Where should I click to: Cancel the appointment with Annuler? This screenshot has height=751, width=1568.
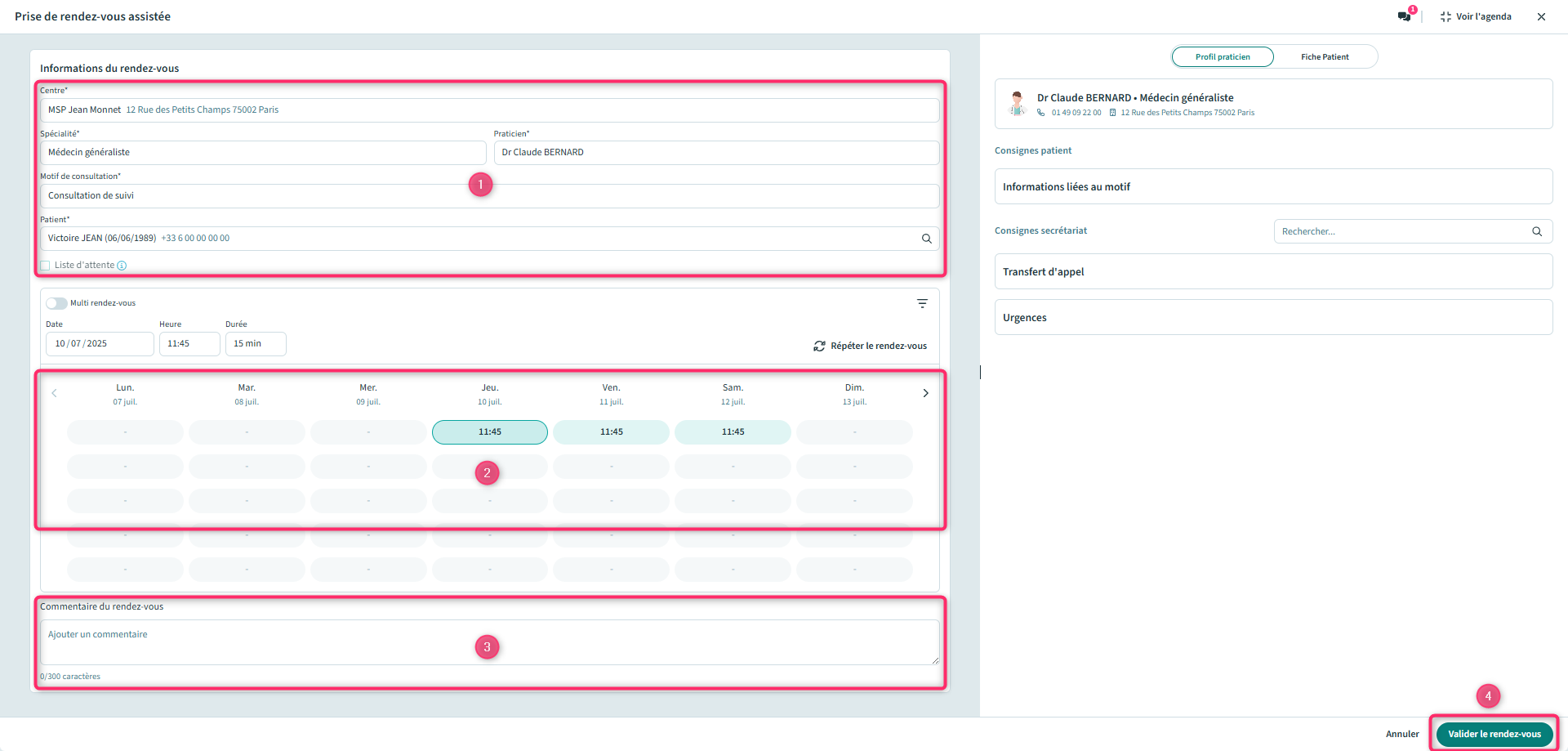tap(1401, 734)
